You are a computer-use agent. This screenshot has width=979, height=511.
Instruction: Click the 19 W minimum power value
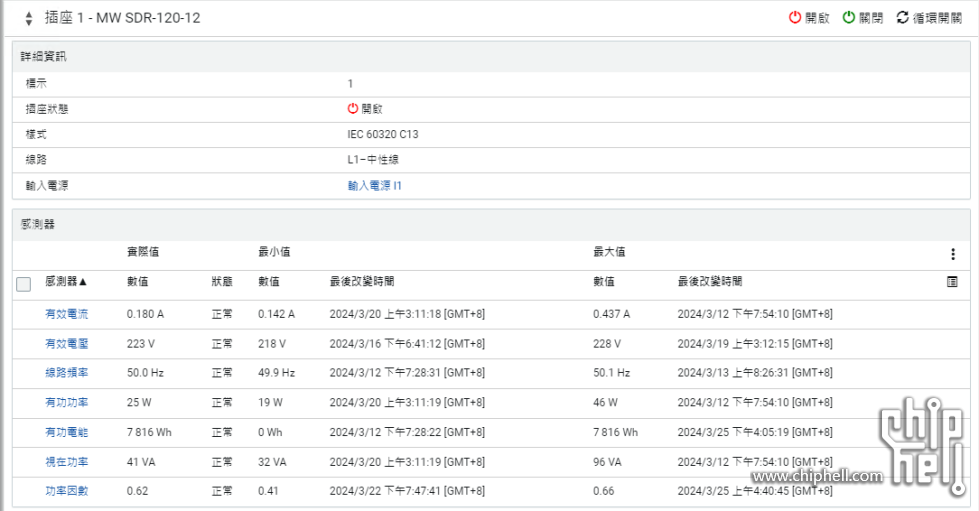[x=270, y=402]
